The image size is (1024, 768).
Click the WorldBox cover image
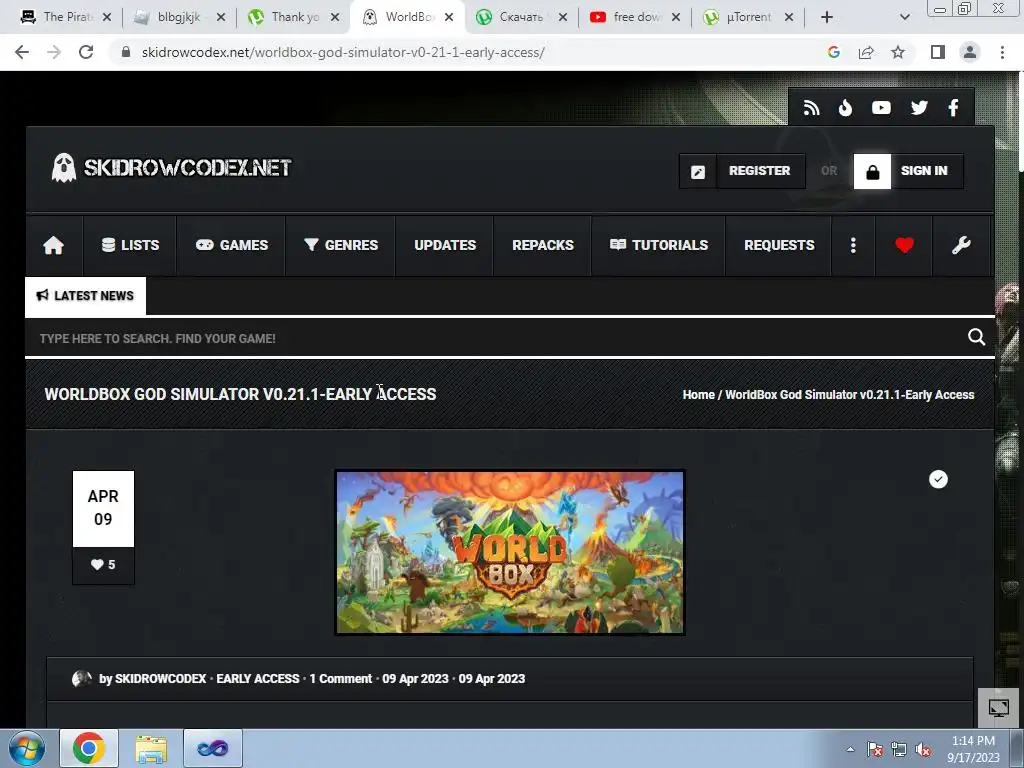(509, 552)
